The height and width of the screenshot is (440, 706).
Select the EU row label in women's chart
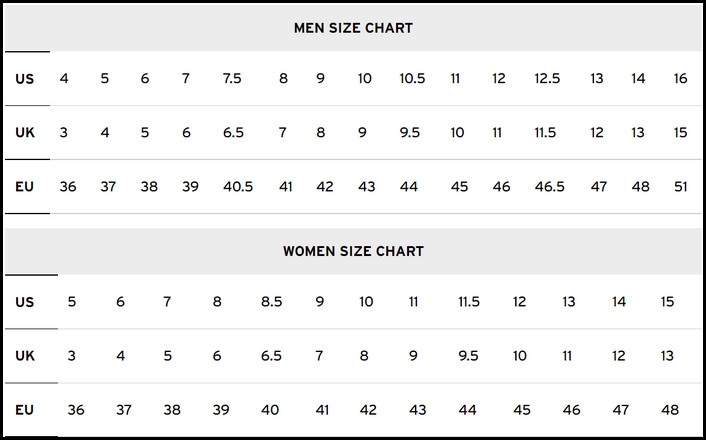(x=25, y=410)
